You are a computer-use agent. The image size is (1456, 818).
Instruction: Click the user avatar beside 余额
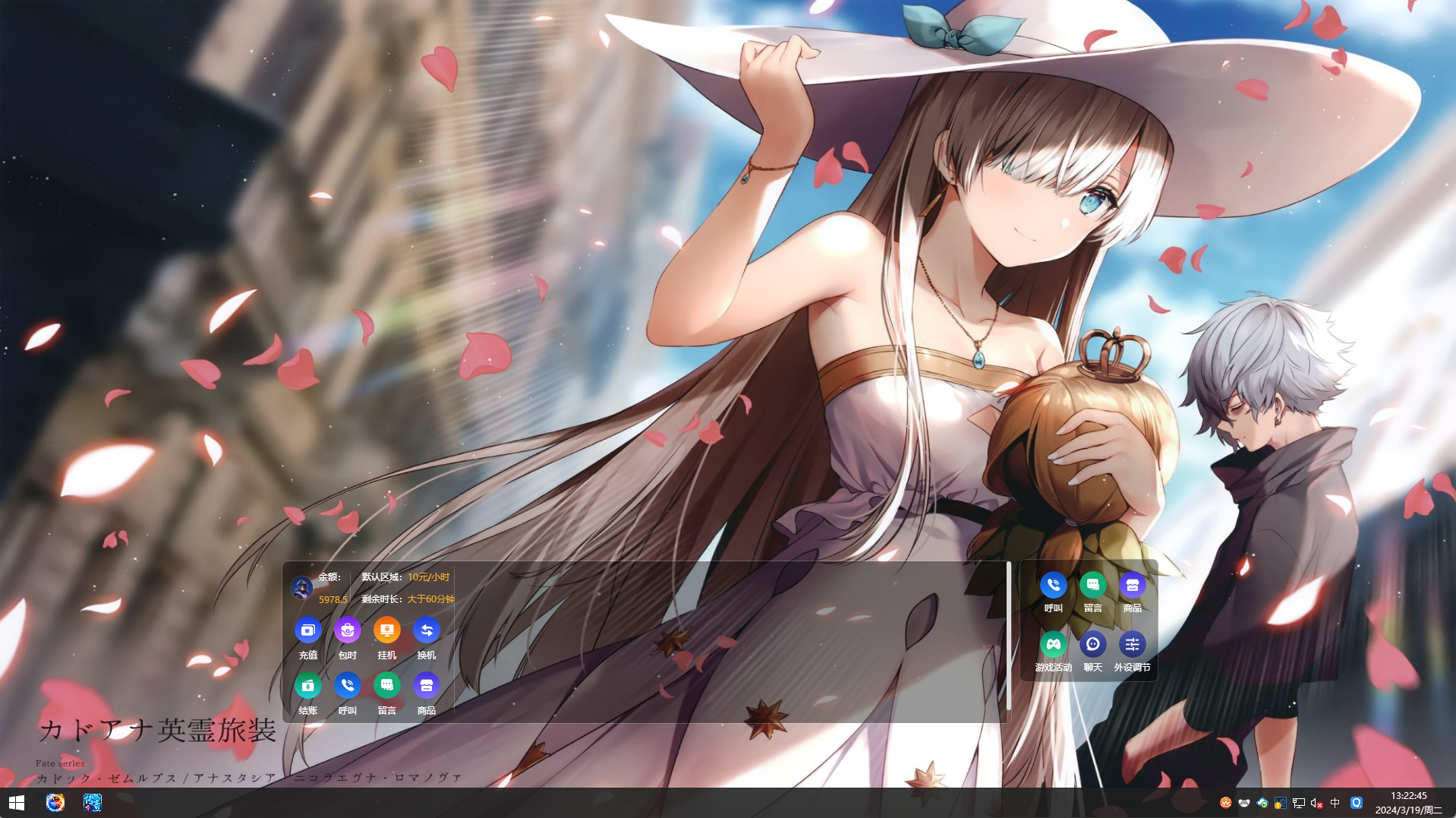point(301,588)
